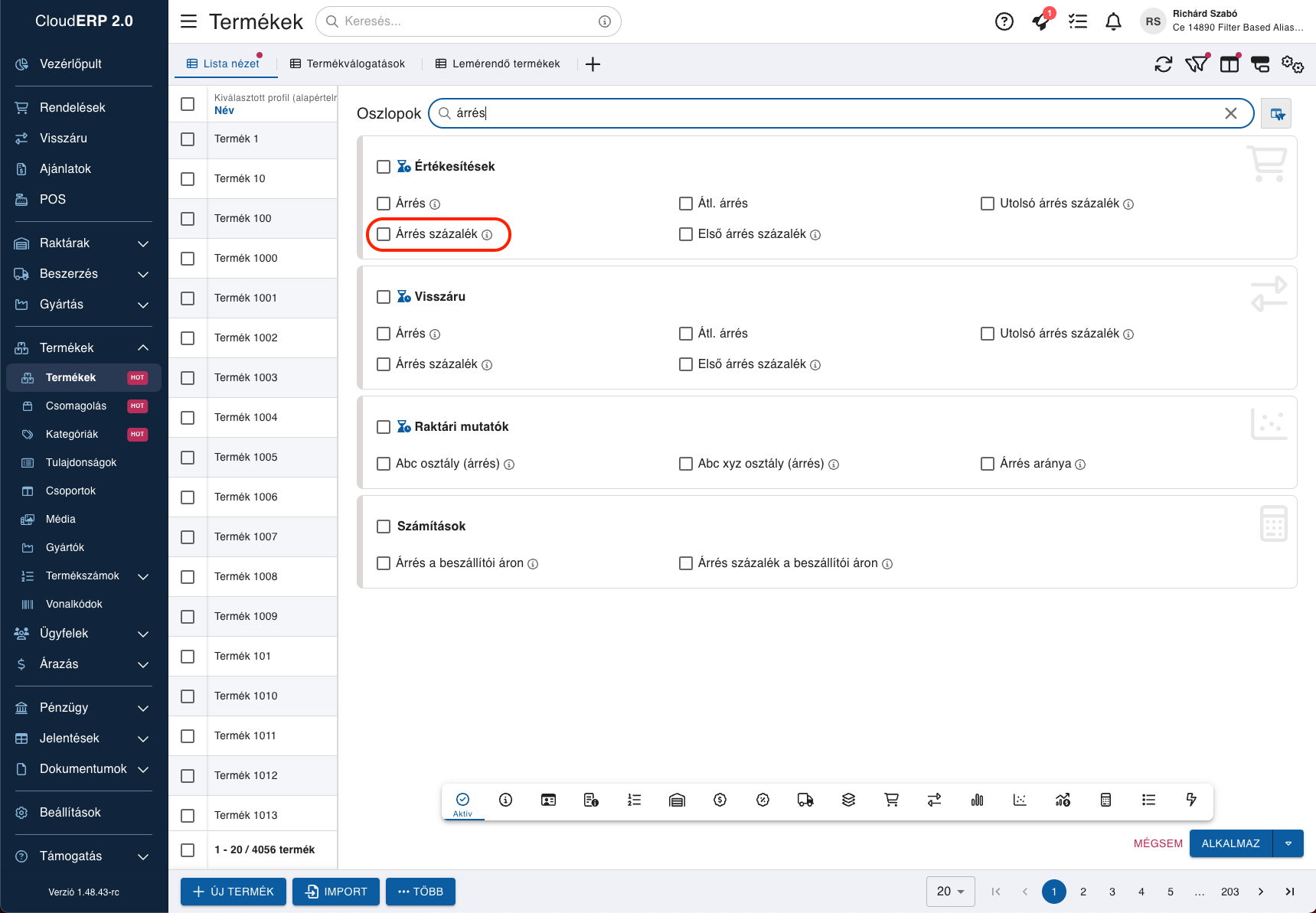The image size is (1316, 913).
Task: Select the stacked layers icon in bottom toolbar
Action: pyautogui.click(x=848, y=800)
